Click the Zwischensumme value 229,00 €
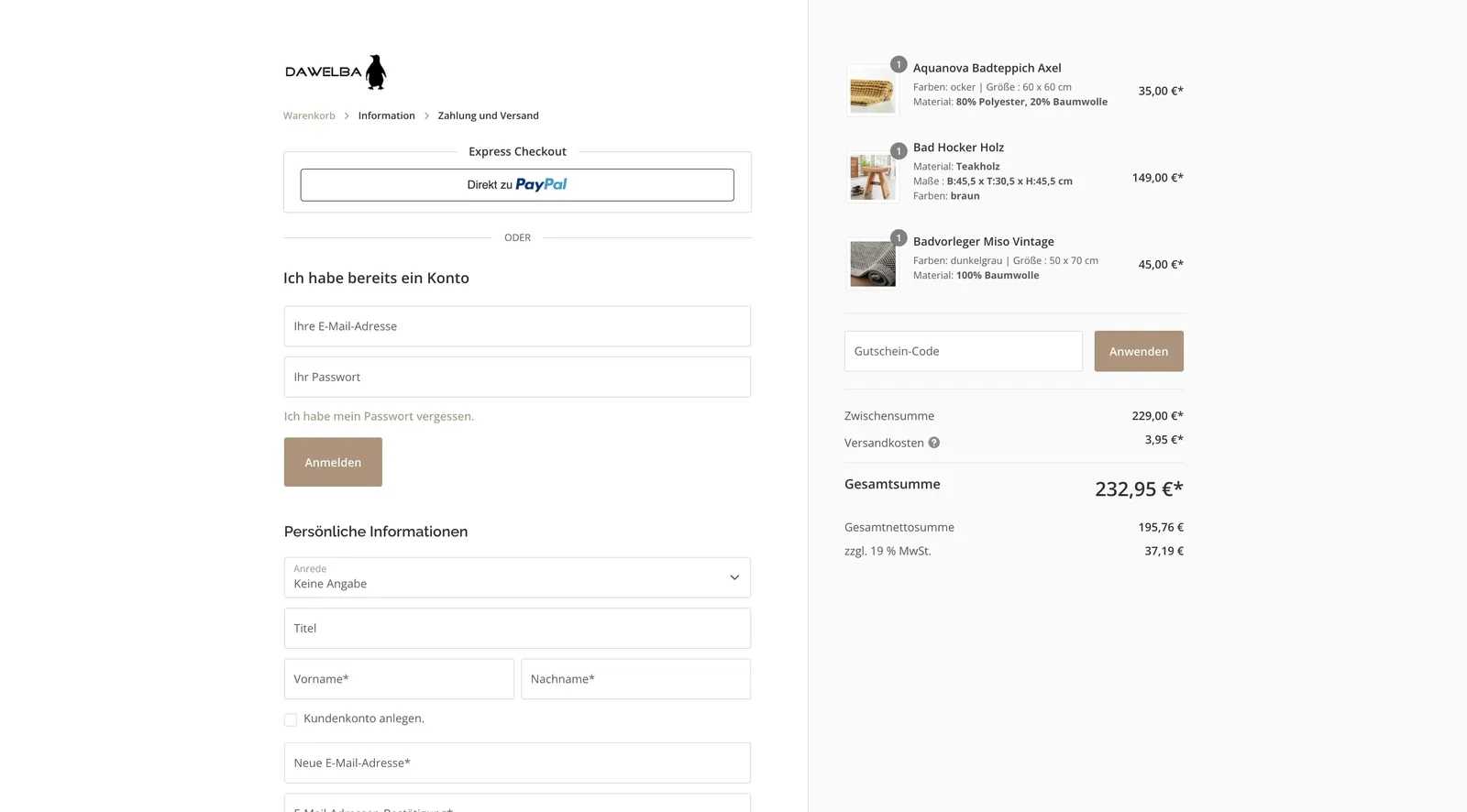 coord(1157,415)
